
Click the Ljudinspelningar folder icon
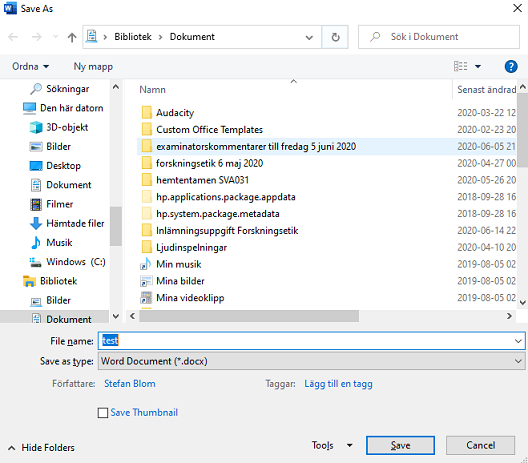[146, 247]
